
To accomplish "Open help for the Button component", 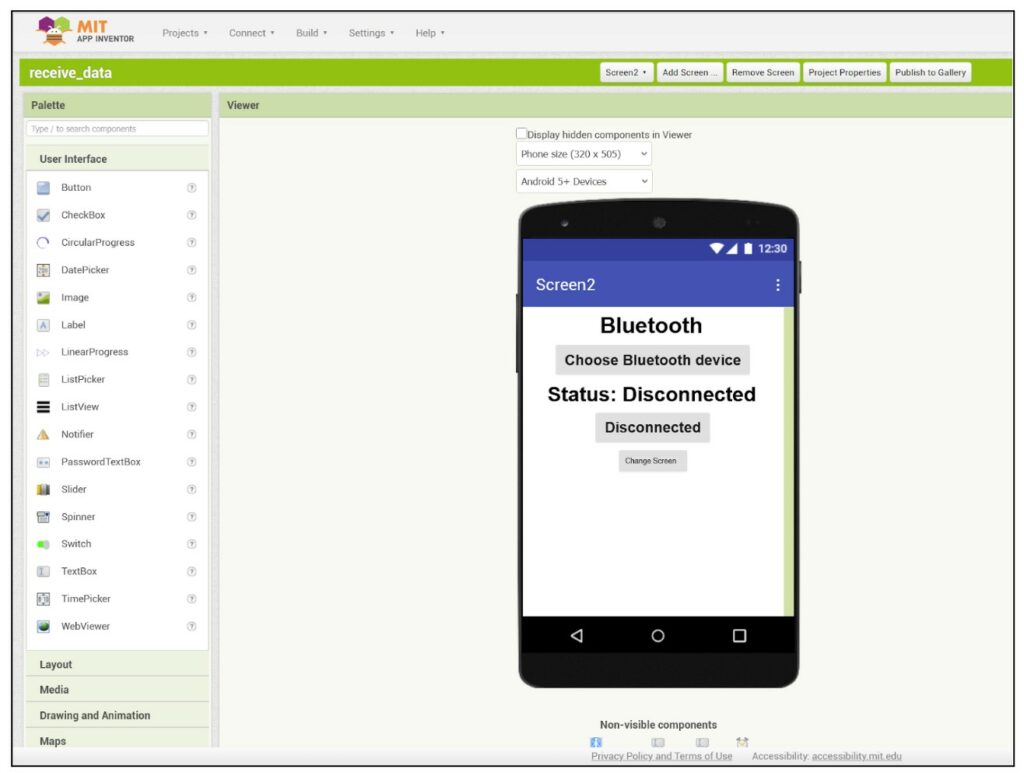I will click(191, 187).
